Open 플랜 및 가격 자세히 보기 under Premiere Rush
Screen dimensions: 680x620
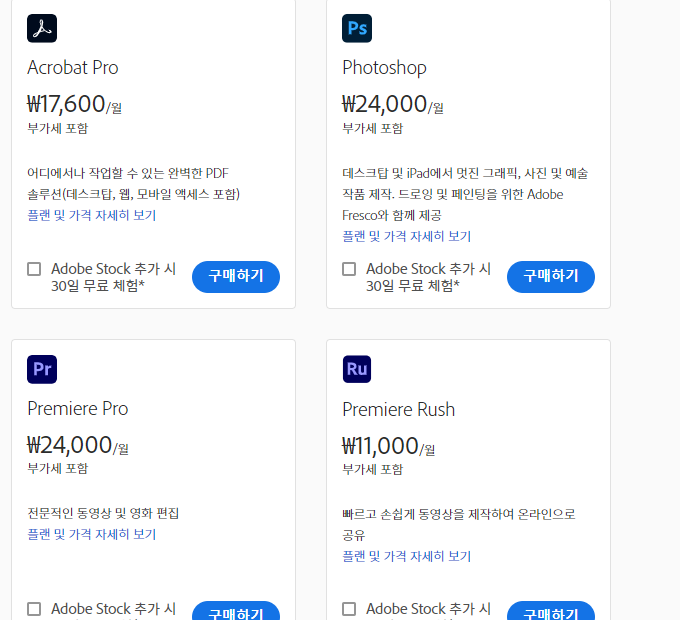(x=406, y=556)
